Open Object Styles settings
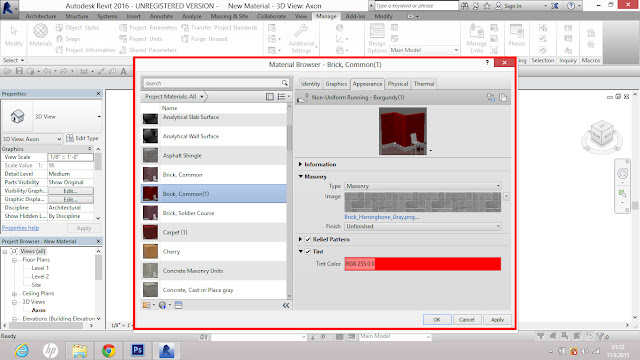Screen dimensions: 640x360 pos(77,28)
